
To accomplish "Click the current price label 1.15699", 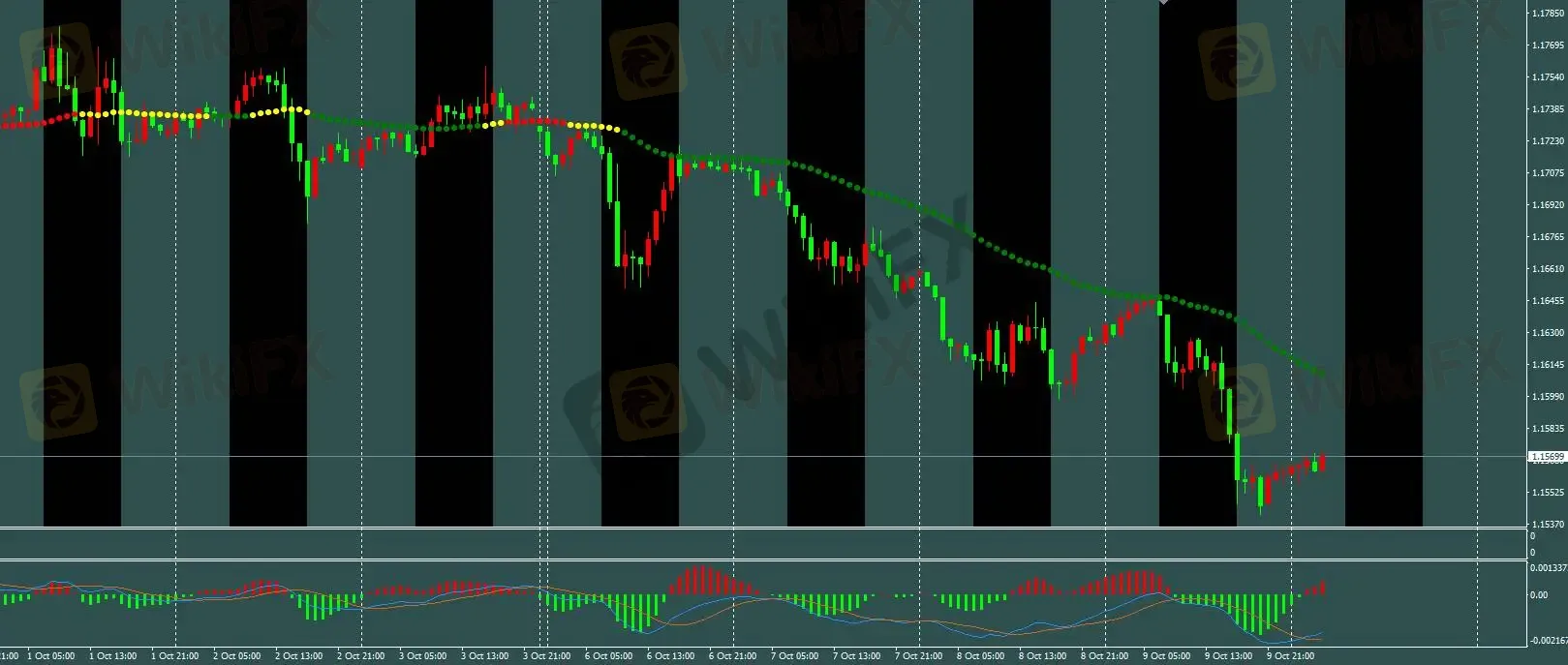I will pyautogui.click(x=1547, y=457).
